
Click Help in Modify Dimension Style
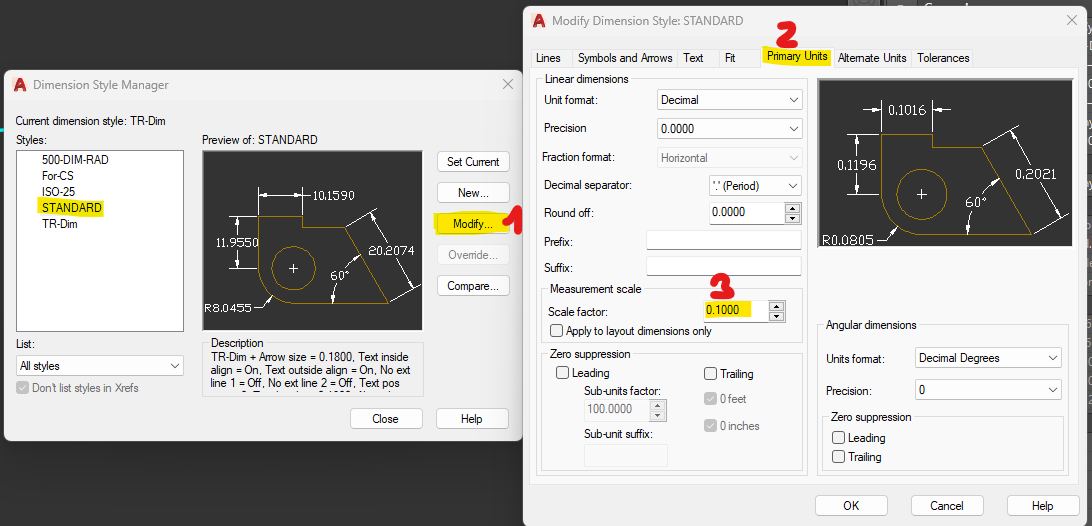[1043, 506]
